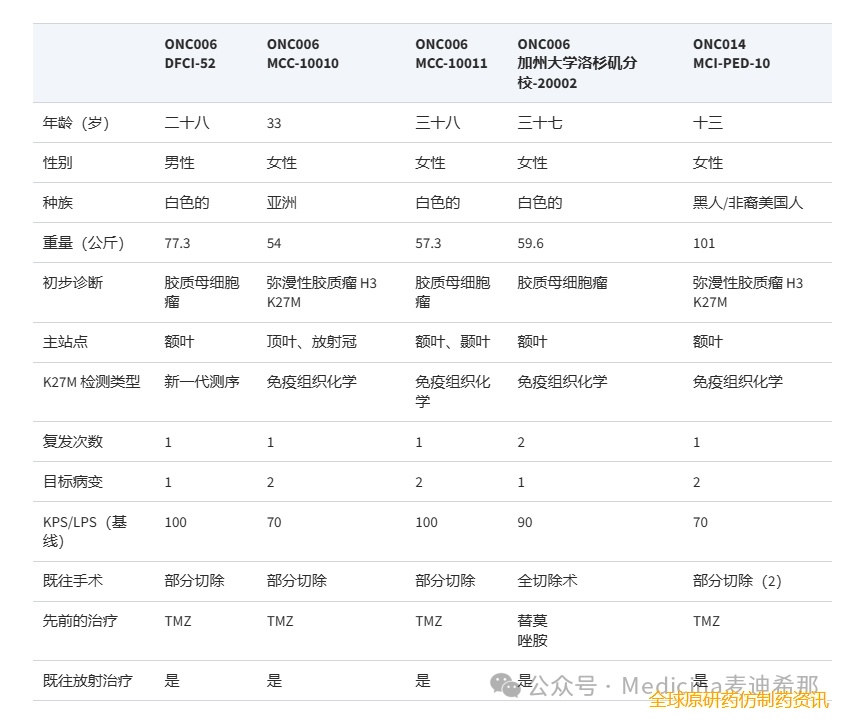846x720 pixels.
Task: Click the 既往放射治疗 row label
Action: (88, 681)
